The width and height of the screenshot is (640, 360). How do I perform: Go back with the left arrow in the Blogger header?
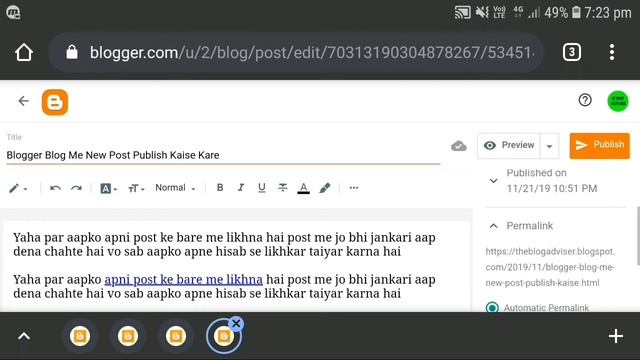(24, 101)
